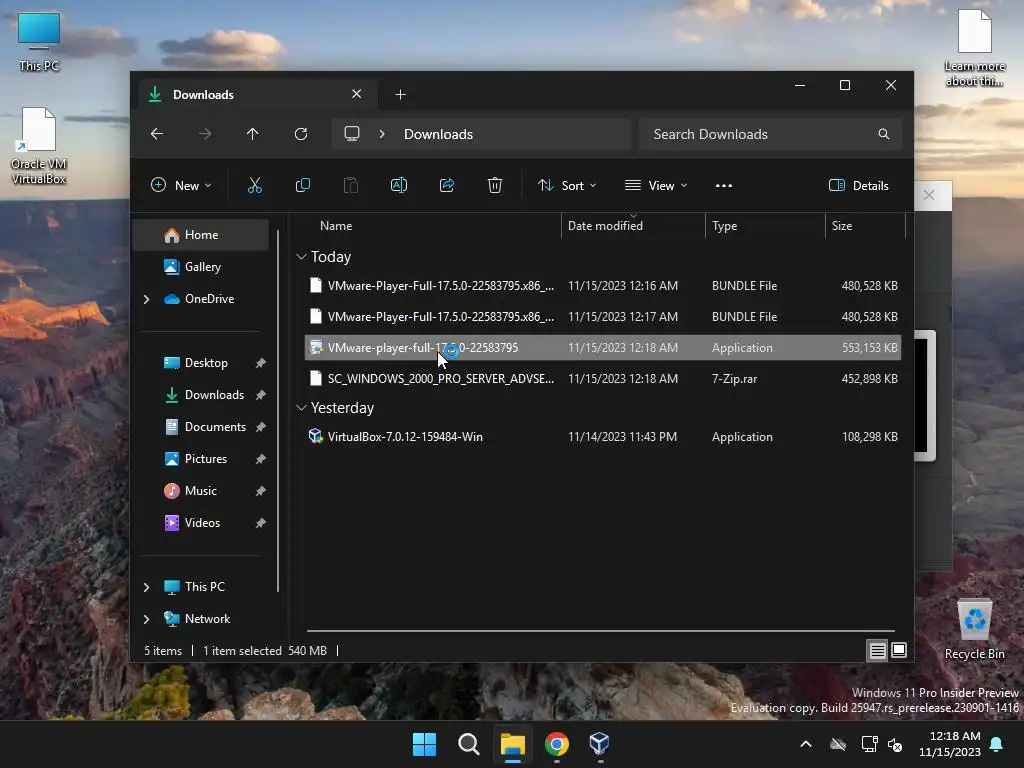Select the Recycle Bin desktop icon

(974, 629)
